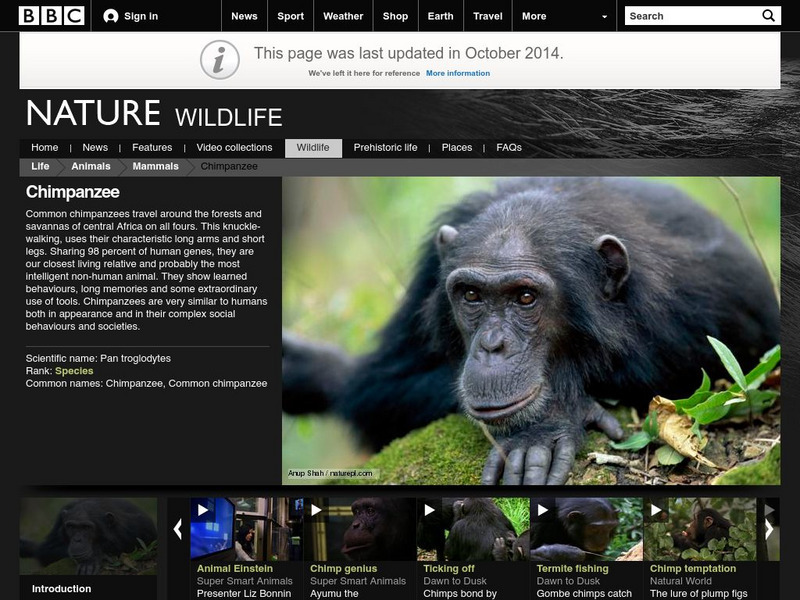Click the Common names line
The height and width of the screenshot is (600, 800).
coord(146,383)
